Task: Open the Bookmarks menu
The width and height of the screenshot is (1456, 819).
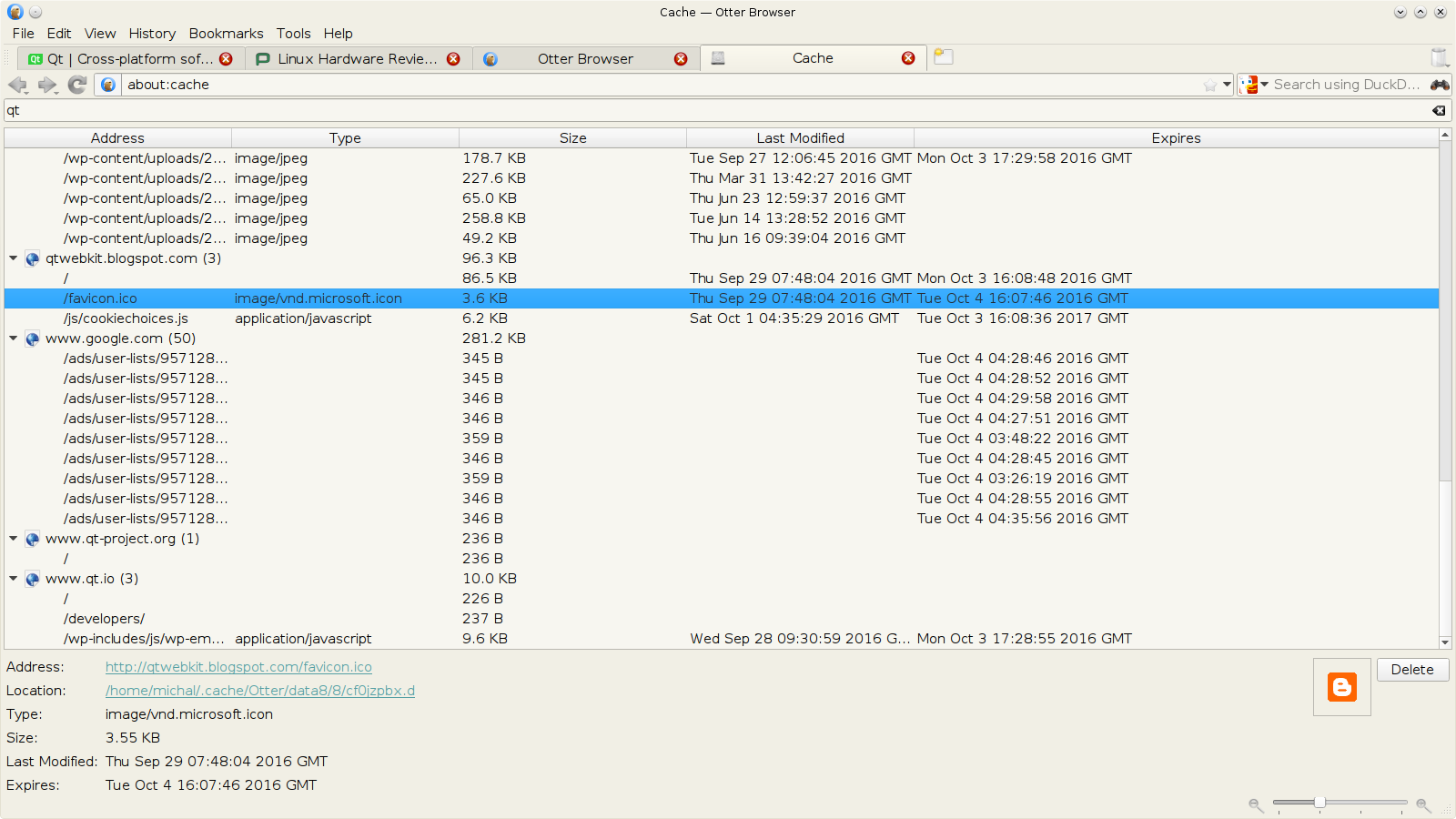Action: (226, 34)
